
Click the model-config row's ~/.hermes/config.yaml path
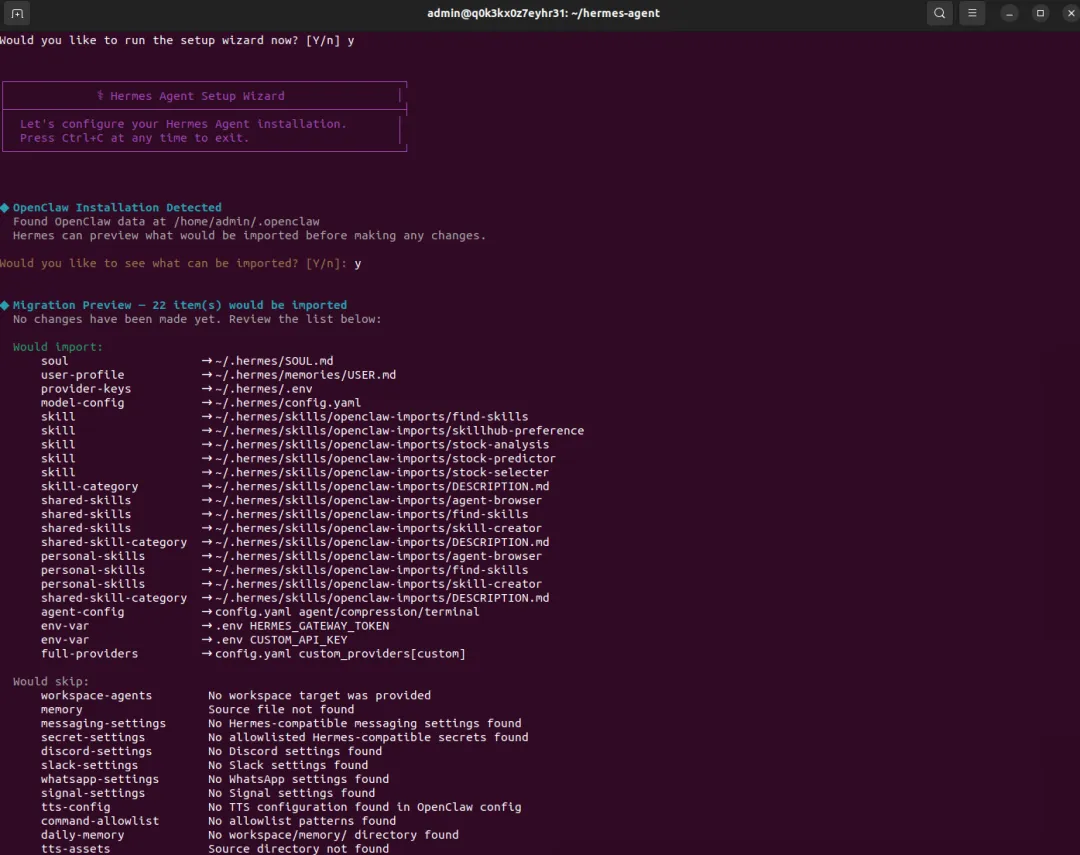[288, 402]
